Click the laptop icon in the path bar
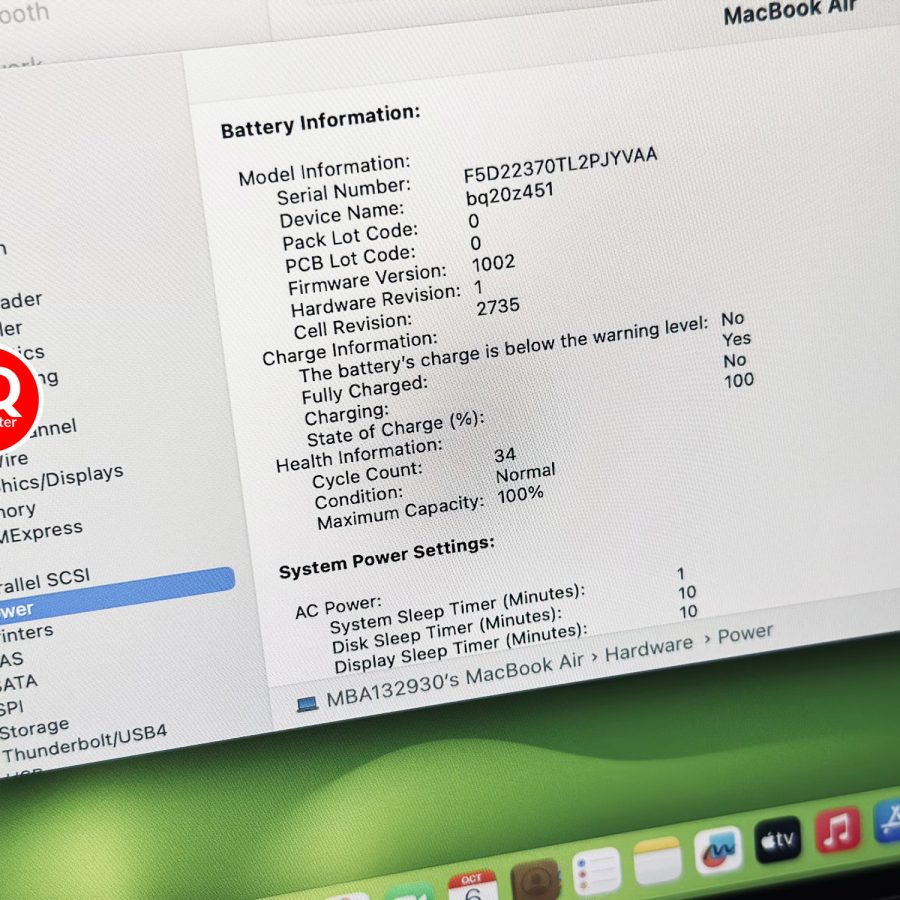900x900 pixels. (307, 704)
